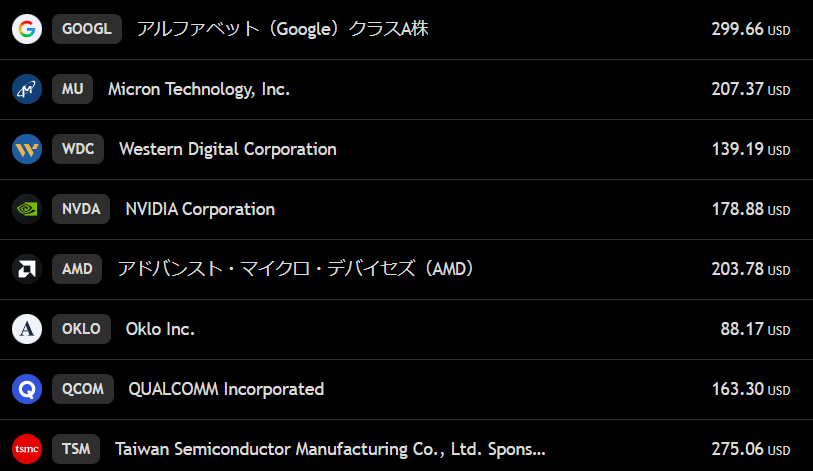Open Western Digital Corporation stock name
This screenshot has width=813, height=471.
coord(228,149)
